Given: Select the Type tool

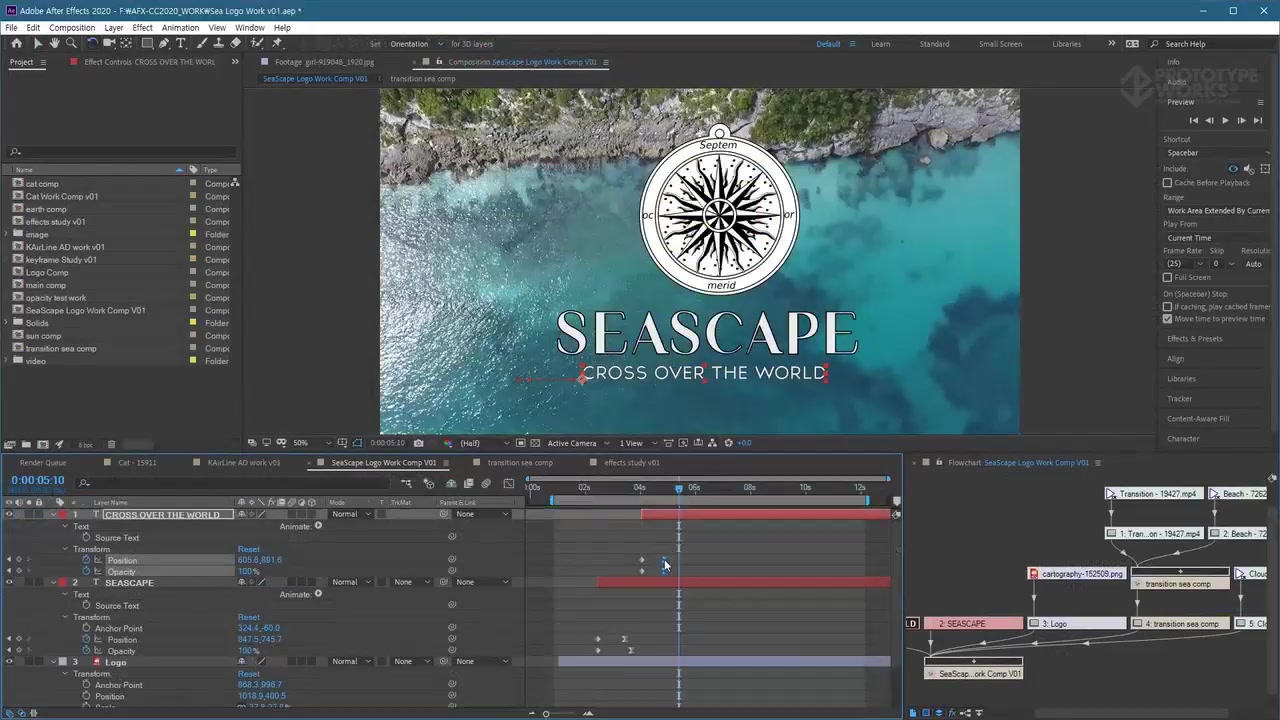Looking at the screenshot, I should (x=180, y=43).
